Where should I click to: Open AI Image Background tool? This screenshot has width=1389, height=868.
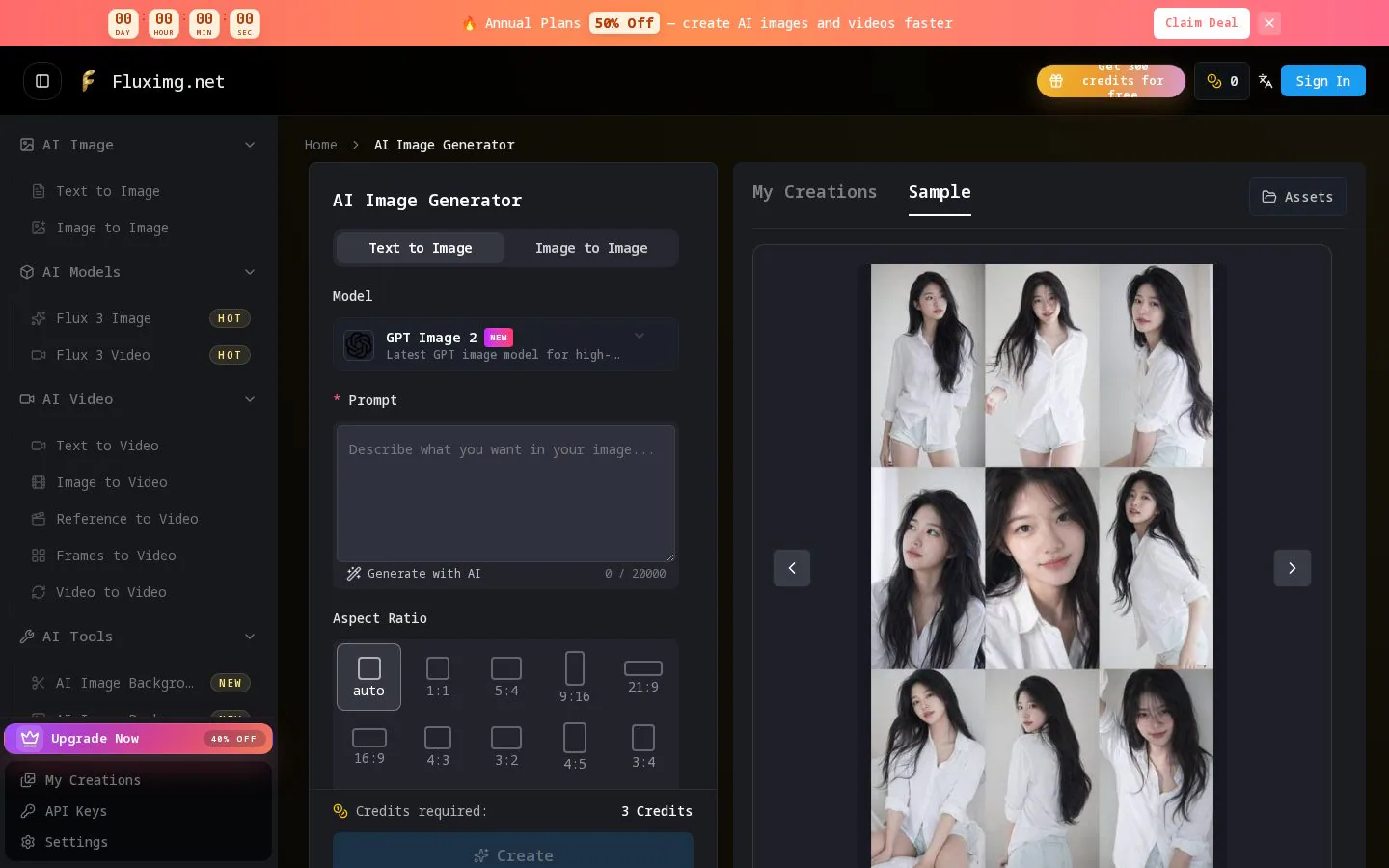[139, 683]
